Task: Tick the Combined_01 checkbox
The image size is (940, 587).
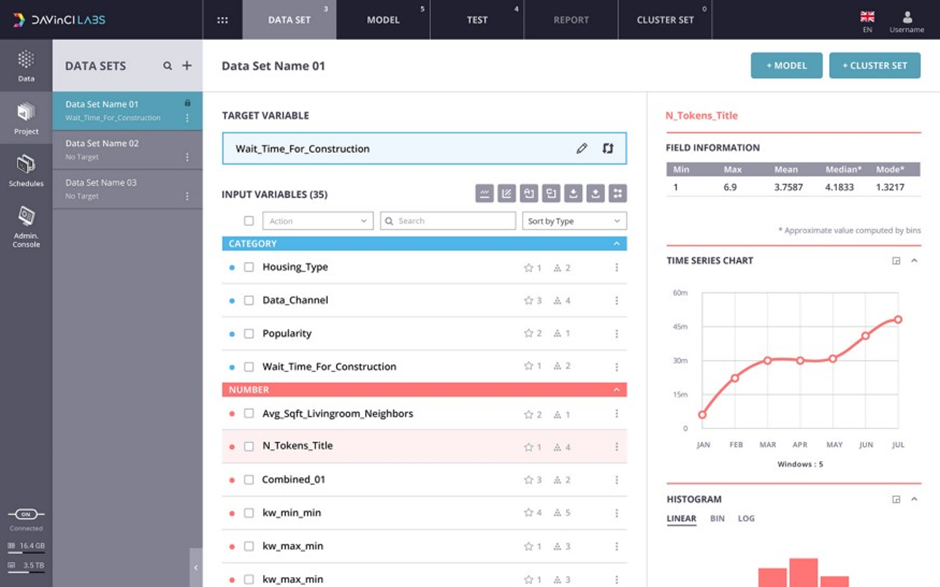Action: point(249,480)
